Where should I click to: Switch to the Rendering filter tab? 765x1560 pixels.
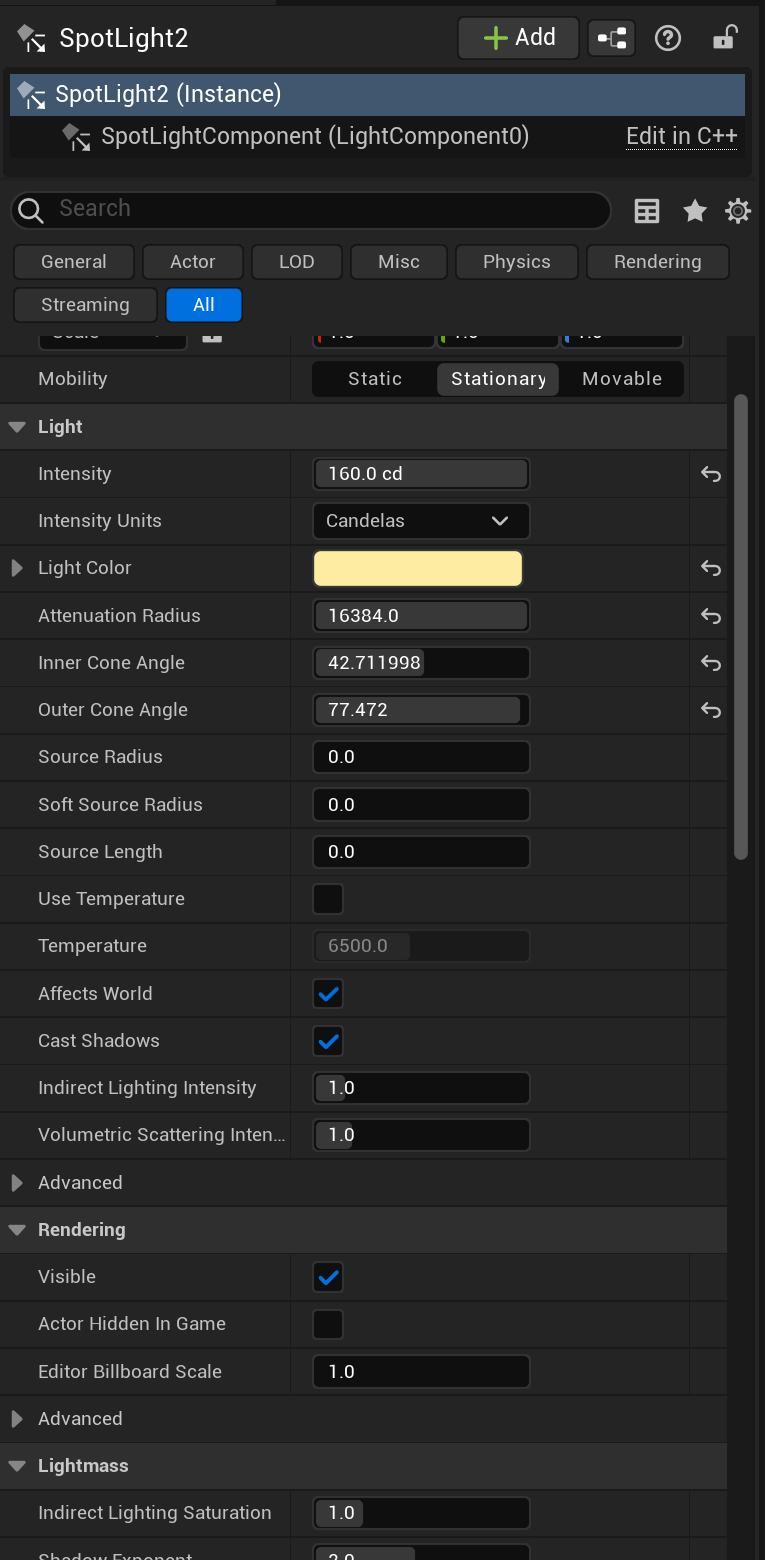(x=657, y=262)
